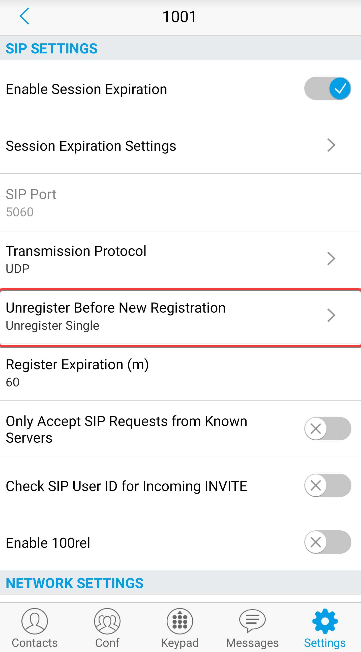Open the Conf group icon

pyautogui.click(x=107, y=621)
